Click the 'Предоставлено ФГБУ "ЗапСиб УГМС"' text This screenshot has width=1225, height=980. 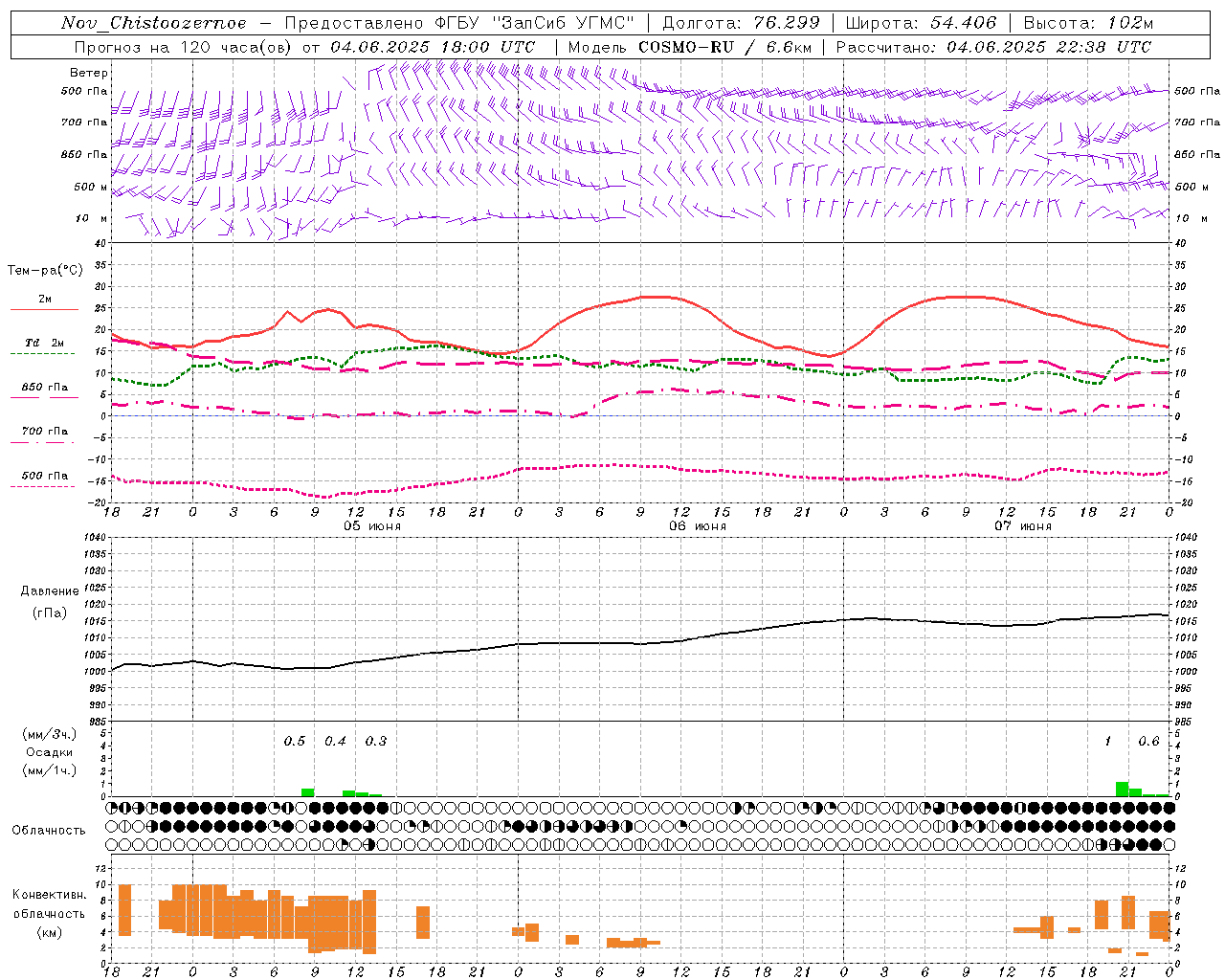pyautogui.click(x=459, y=23)
